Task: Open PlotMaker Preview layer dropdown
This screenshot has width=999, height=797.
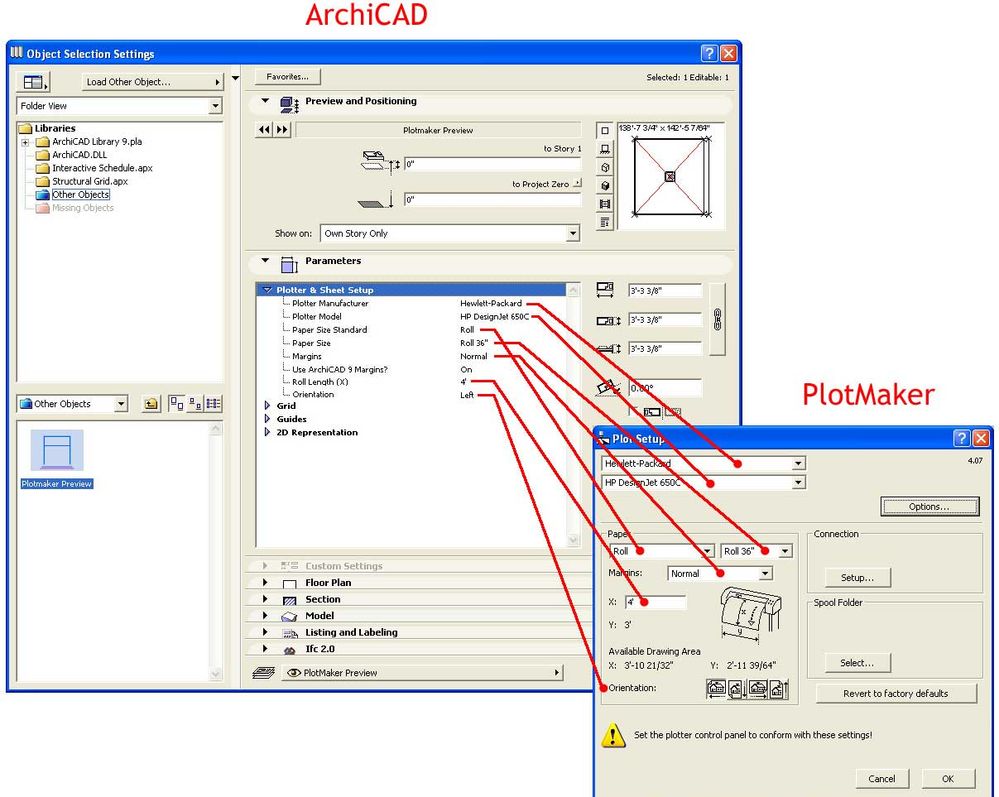Action: (x=423, y=673)
